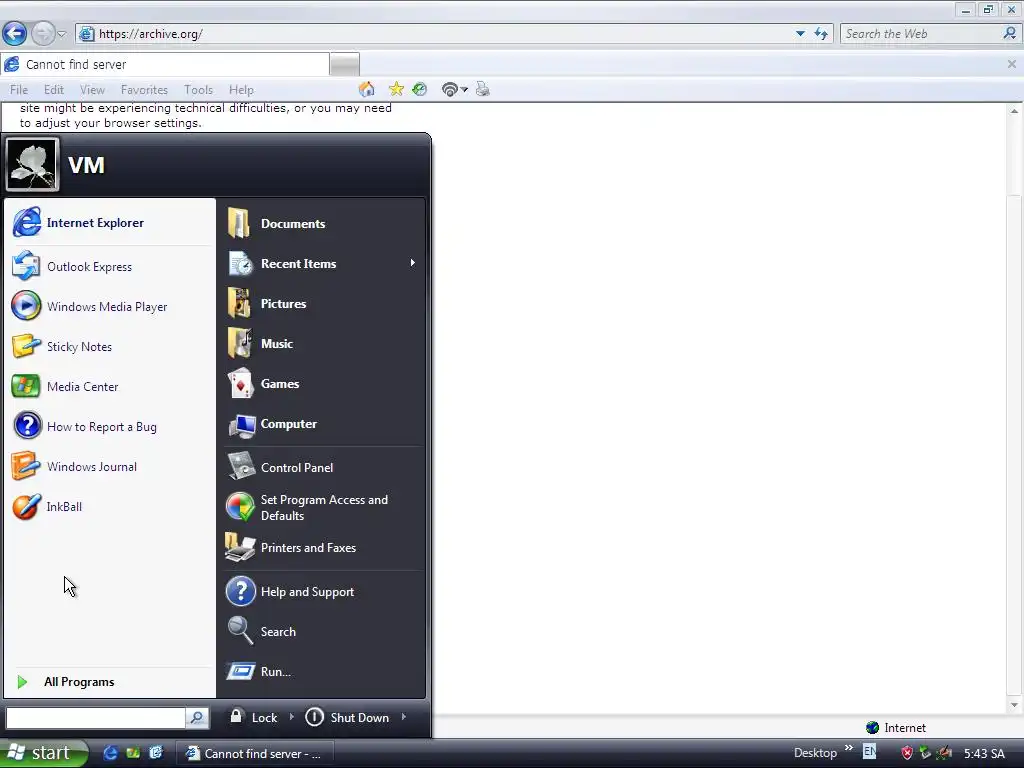Click the Search the Web field
This screenshot has height=768, width=1024.
coord(921,33)
